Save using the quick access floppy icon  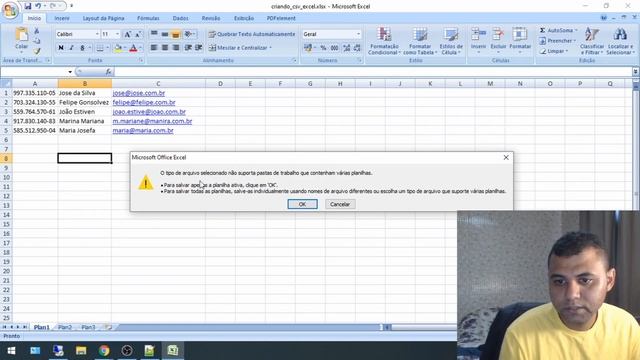27,6
